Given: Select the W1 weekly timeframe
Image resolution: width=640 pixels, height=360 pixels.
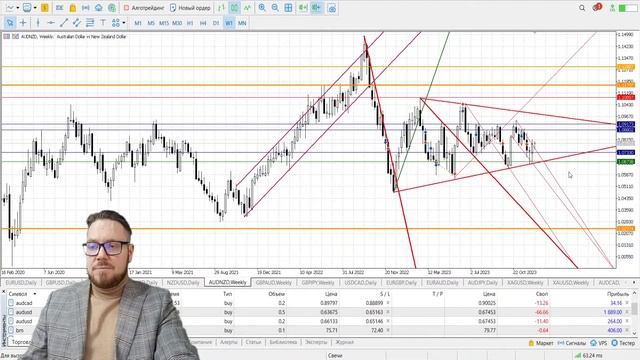Looking at the screenshot, I should coord(229,23).
